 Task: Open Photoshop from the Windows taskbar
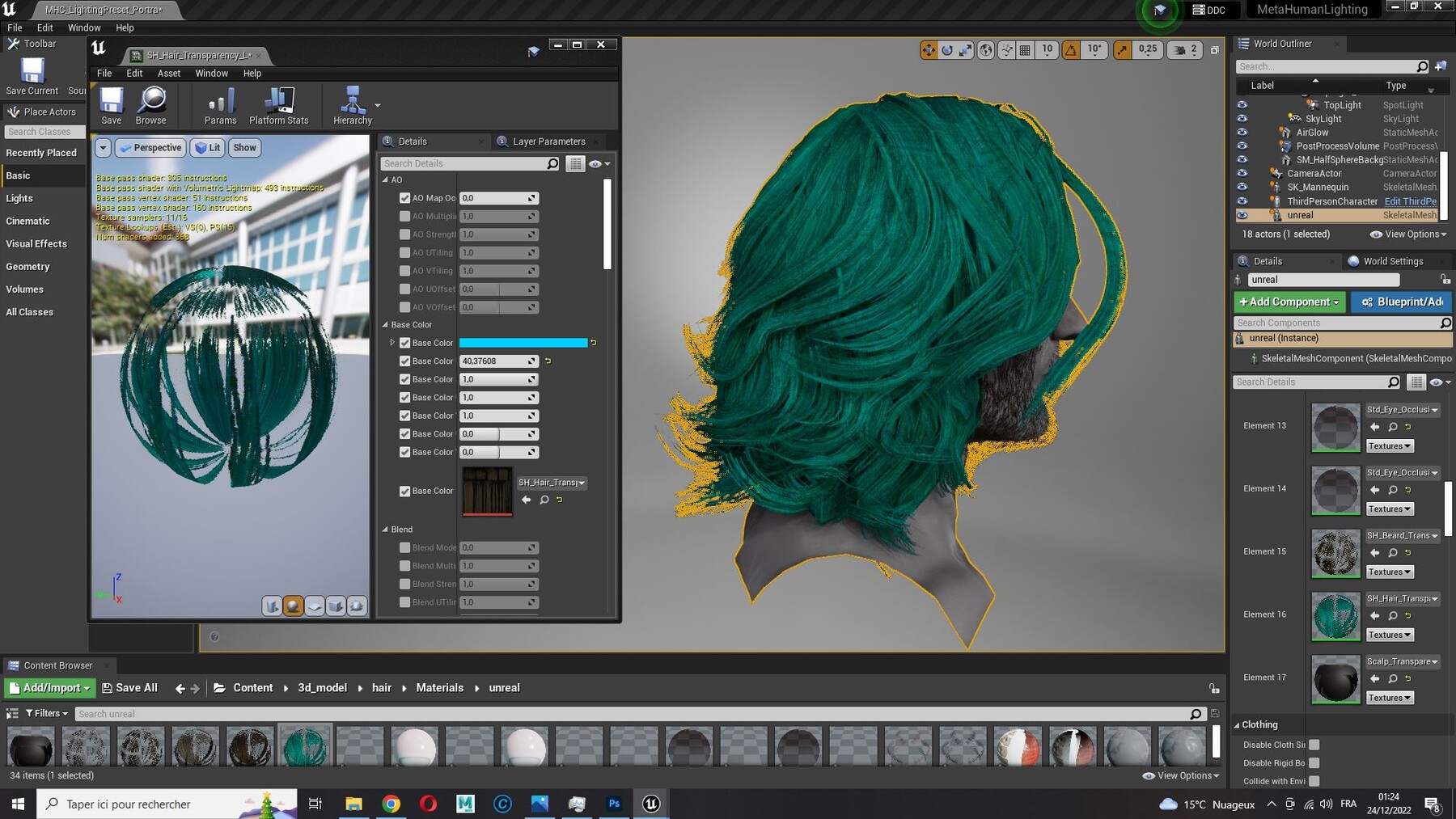click(x=614, y=804)
